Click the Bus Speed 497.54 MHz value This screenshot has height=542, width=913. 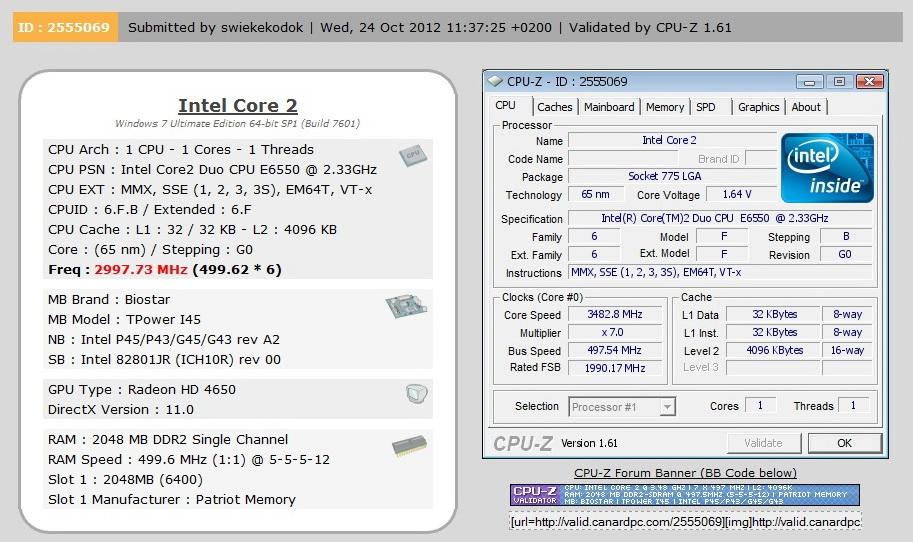coord(615,350)
